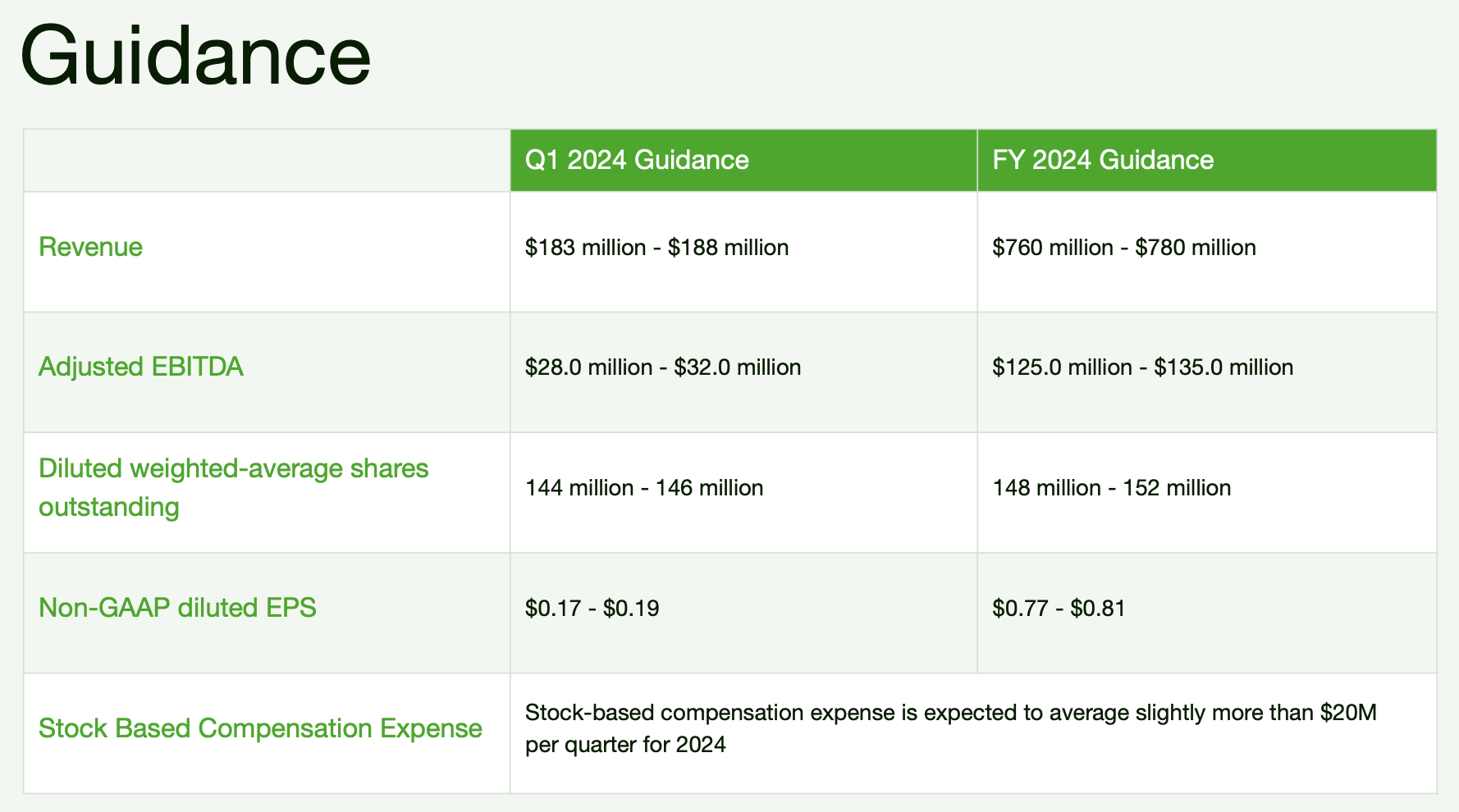Click the Guidance slide title
This screenshot has height=812, width=1459.
(195, 56)
